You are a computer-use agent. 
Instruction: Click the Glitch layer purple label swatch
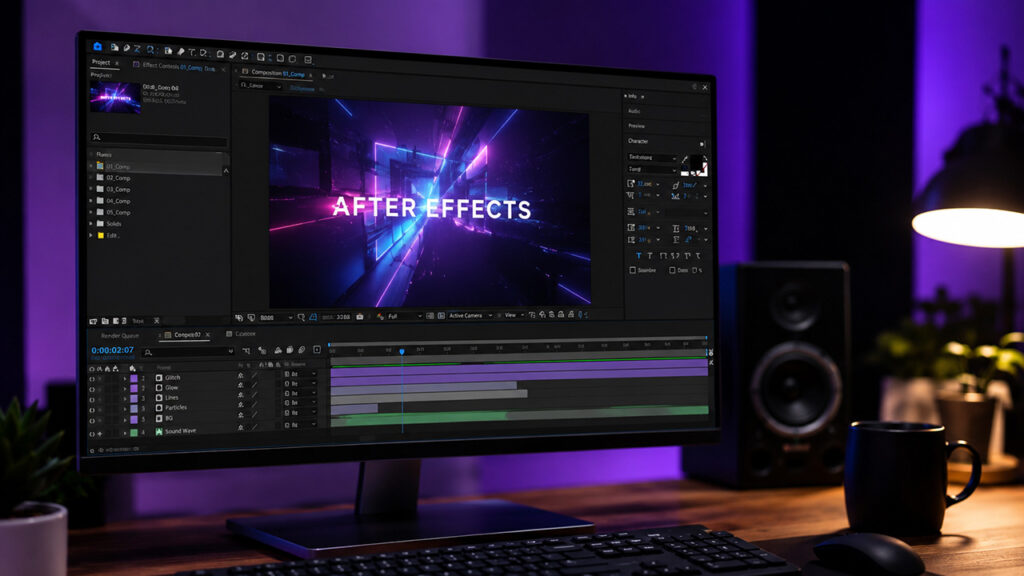pyautogui.click(x=134, y=379)
